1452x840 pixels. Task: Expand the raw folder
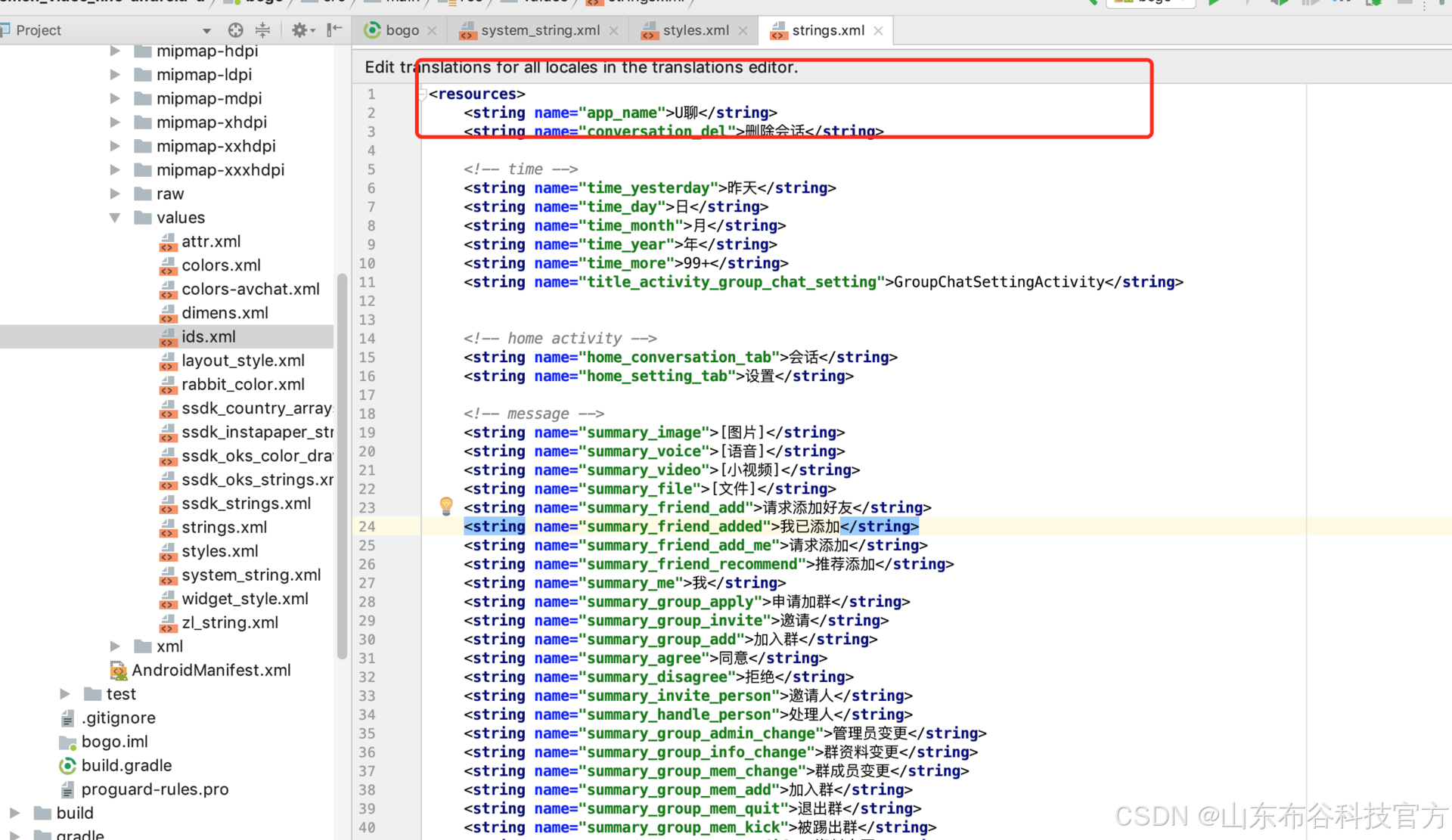115,194
